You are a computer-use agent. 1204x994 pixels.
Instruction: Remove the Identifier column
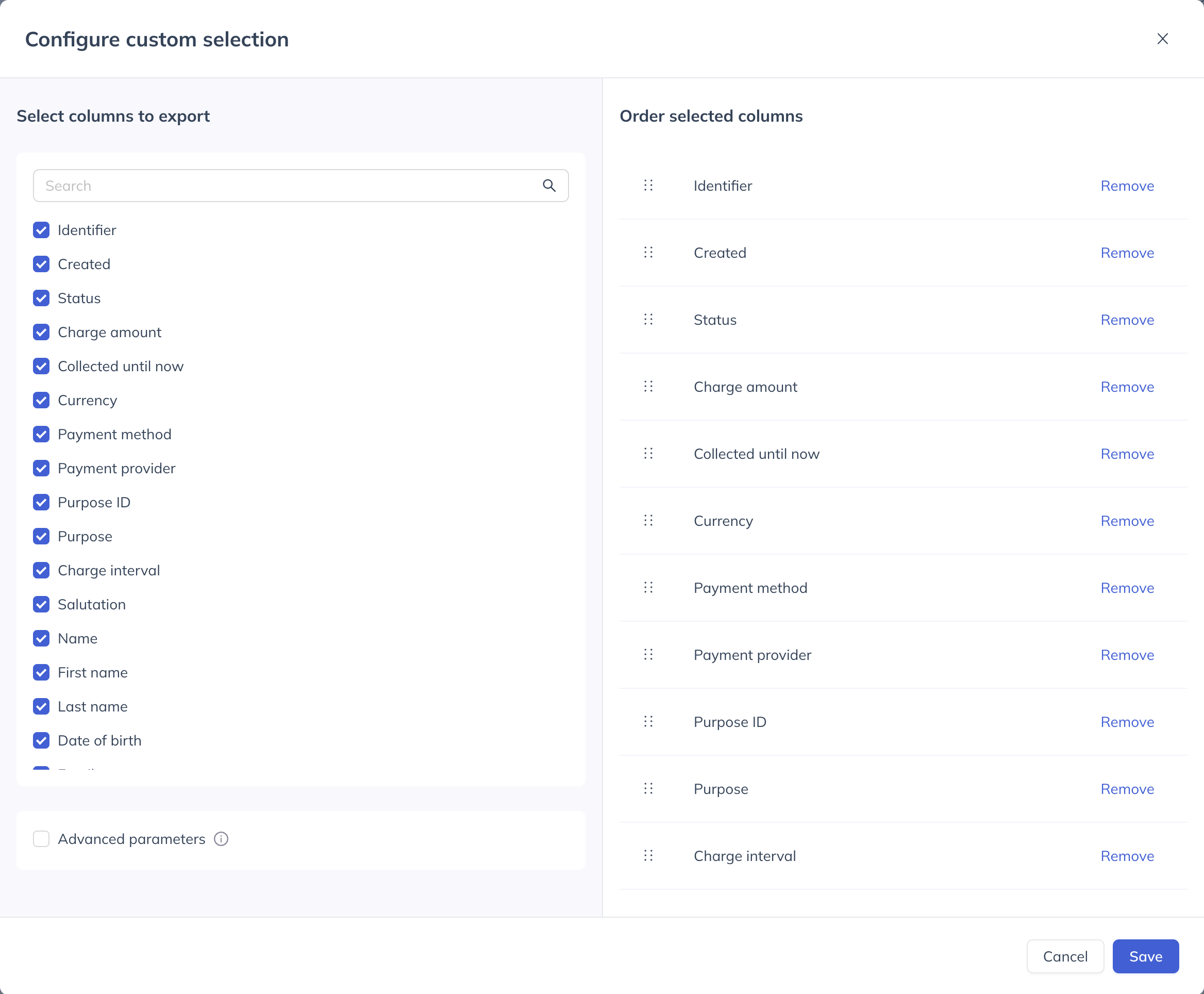pyautogui.click(x=1127, y=186)
